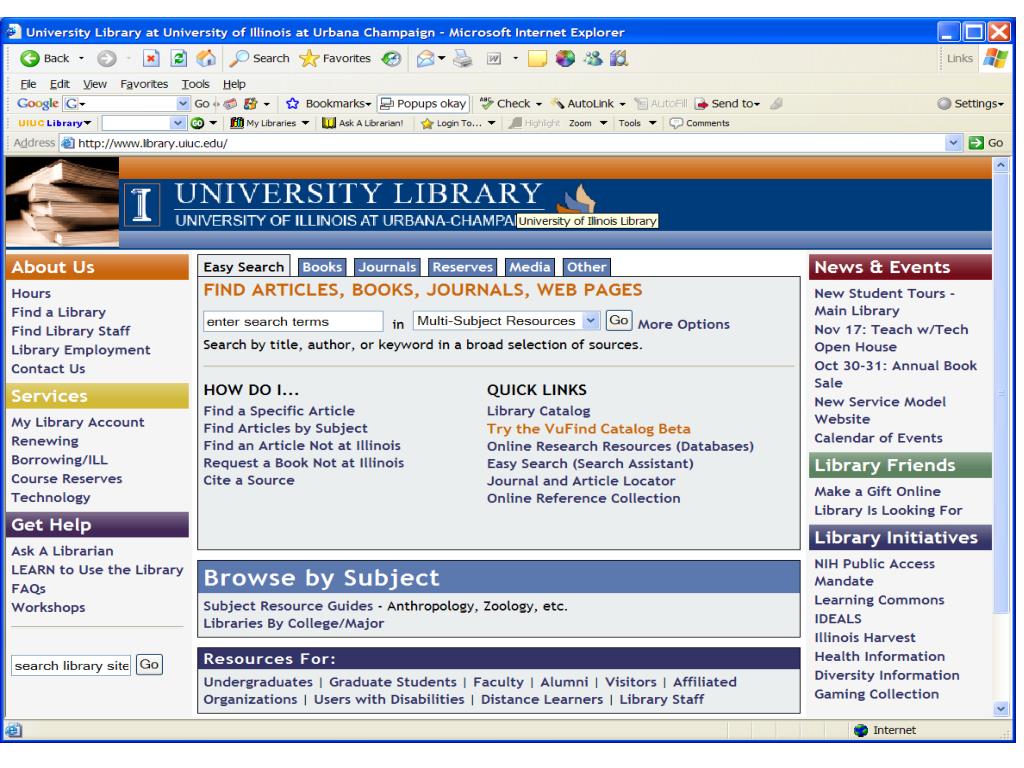The width and height of the screenshot is (1024, 768).
Task: Click the Google toolbar logo
Action: point(38,103)
